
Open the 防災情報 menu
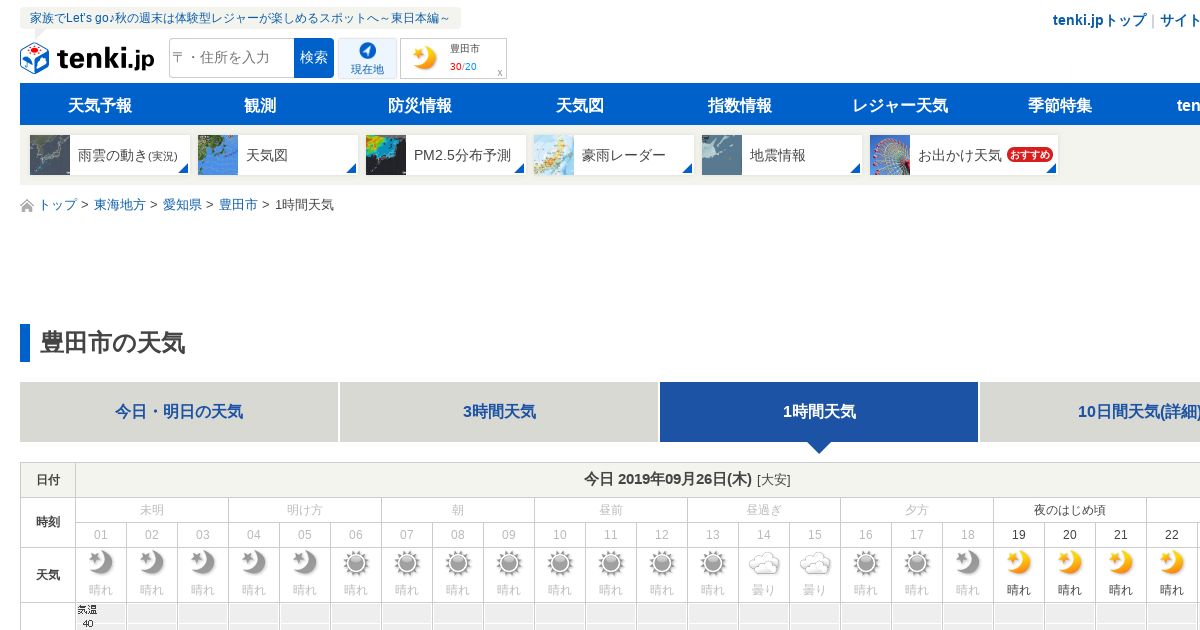[x=420, y=105]
